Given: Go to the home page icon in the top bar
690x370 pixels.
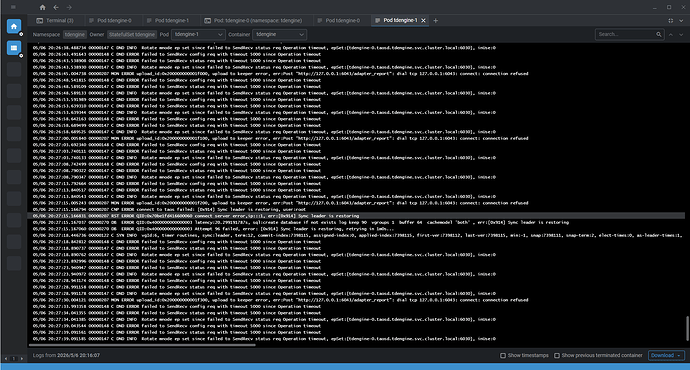Looking at the screenshot, I should click(42, 7).
